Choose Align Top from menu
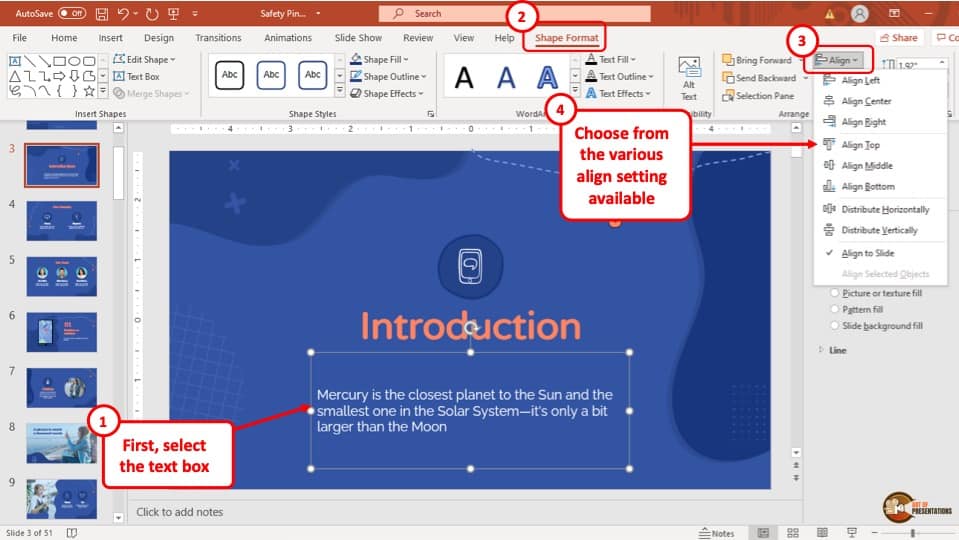959x540 pixels. [x=860, y=145]
